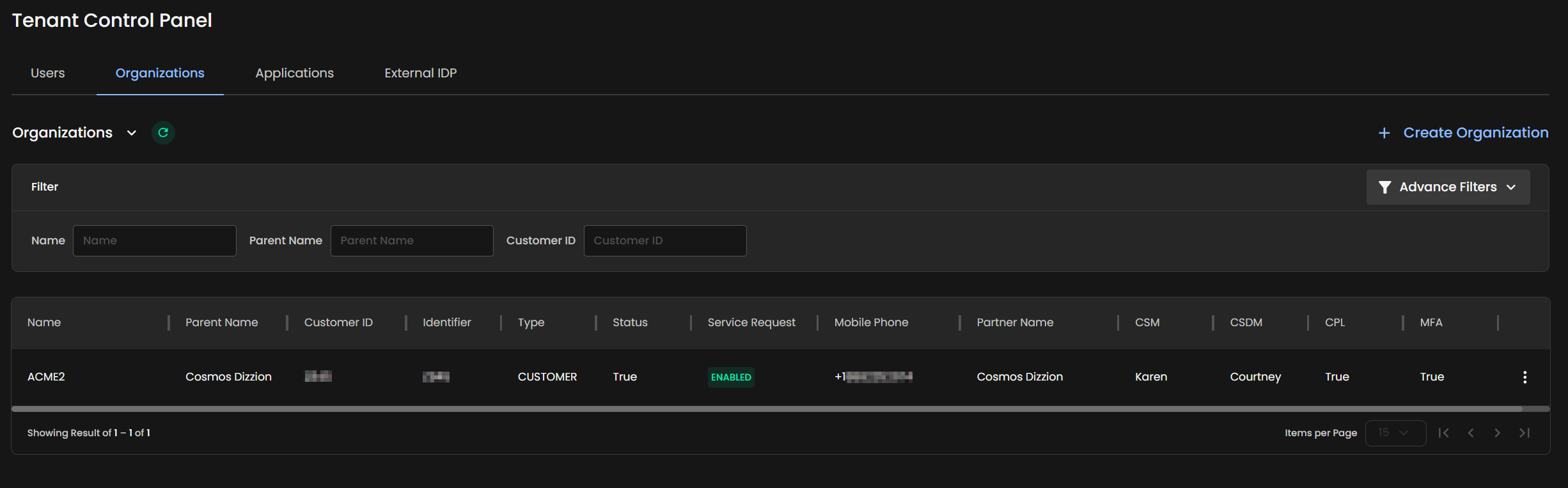Viewport: 1568px width, 488px height.
Task: Focus the Name filter input field
Action: click(155, 240)
